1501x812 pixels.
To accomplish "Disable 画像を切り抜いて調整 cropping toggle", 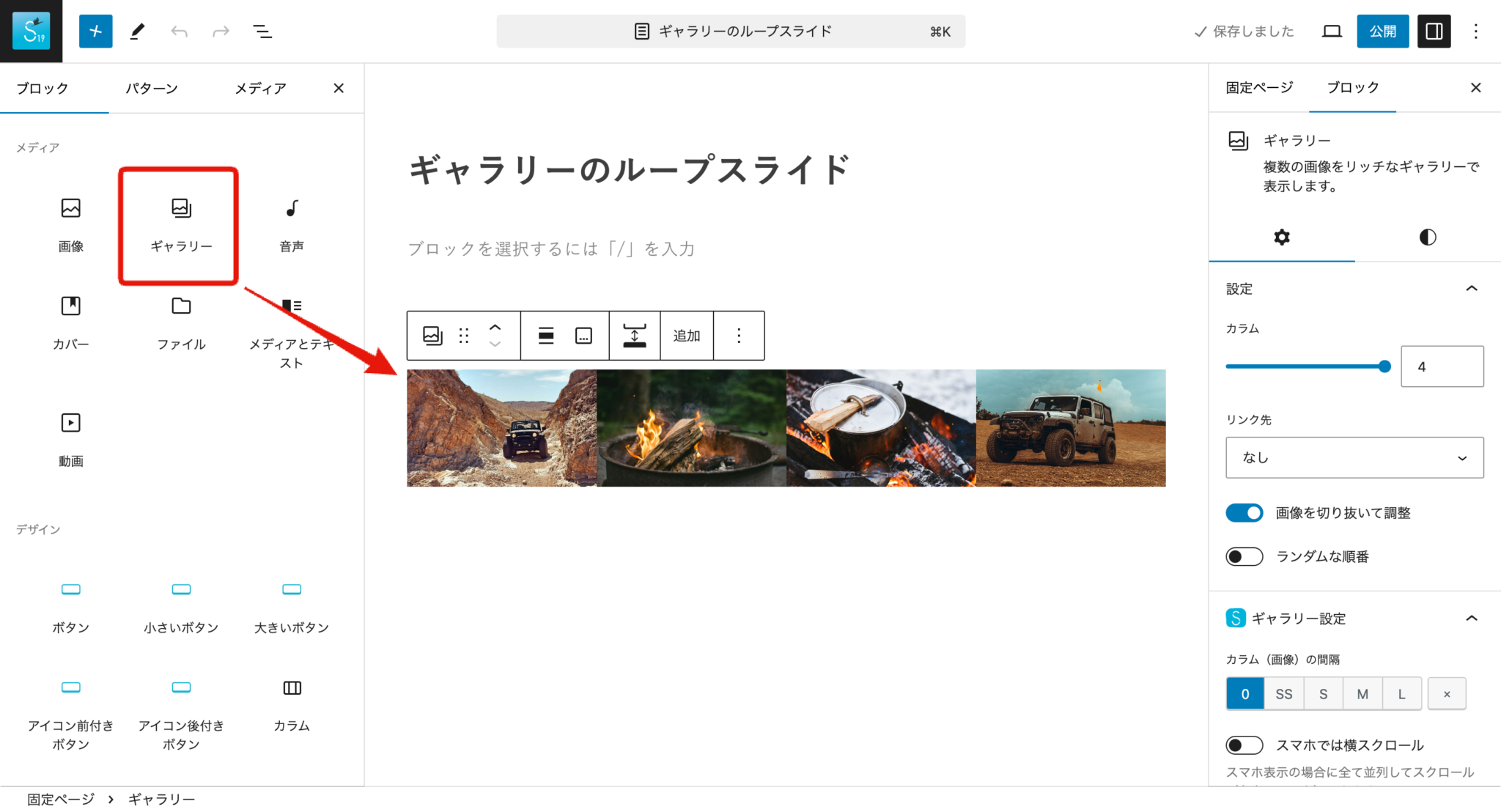I will tap(1244, 512).
